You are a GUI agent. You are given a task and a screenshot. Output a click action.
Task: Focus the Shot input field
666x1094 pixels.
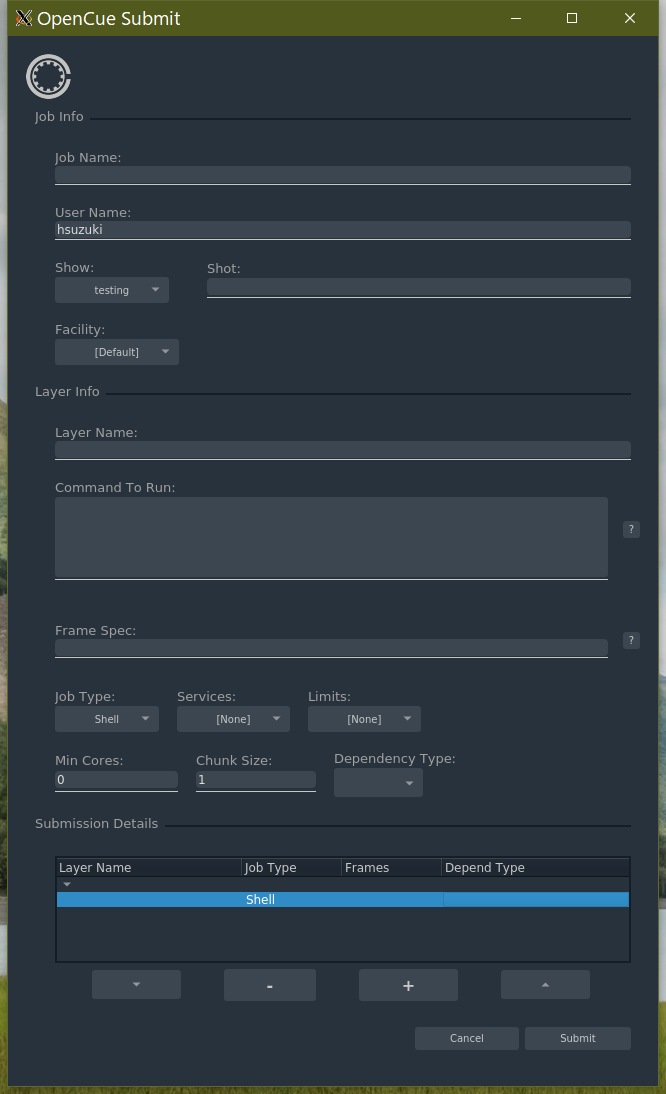[x=419, y=287]
